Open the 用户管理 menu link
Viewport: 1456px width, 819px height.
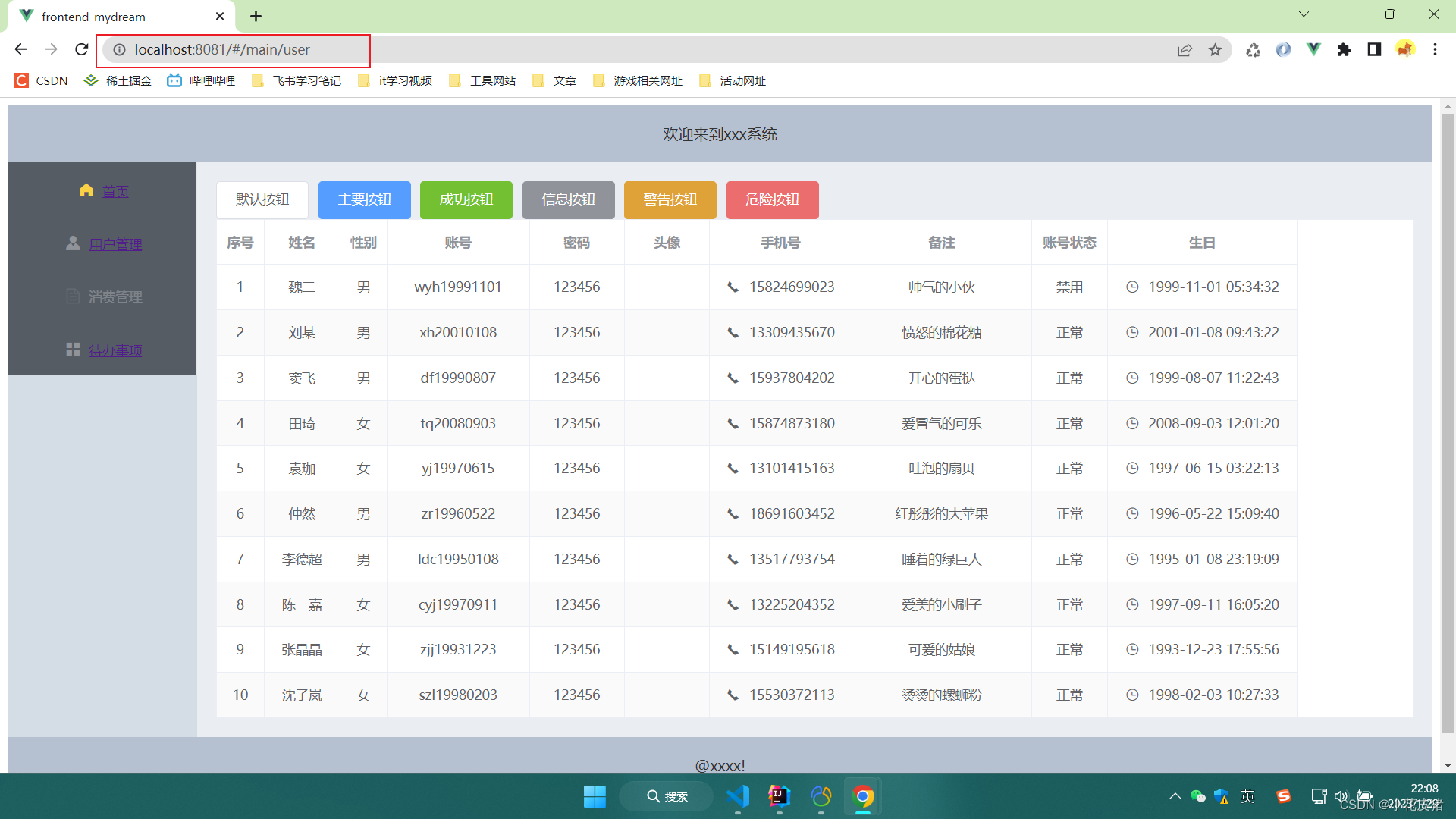click(x=115, y=244)
